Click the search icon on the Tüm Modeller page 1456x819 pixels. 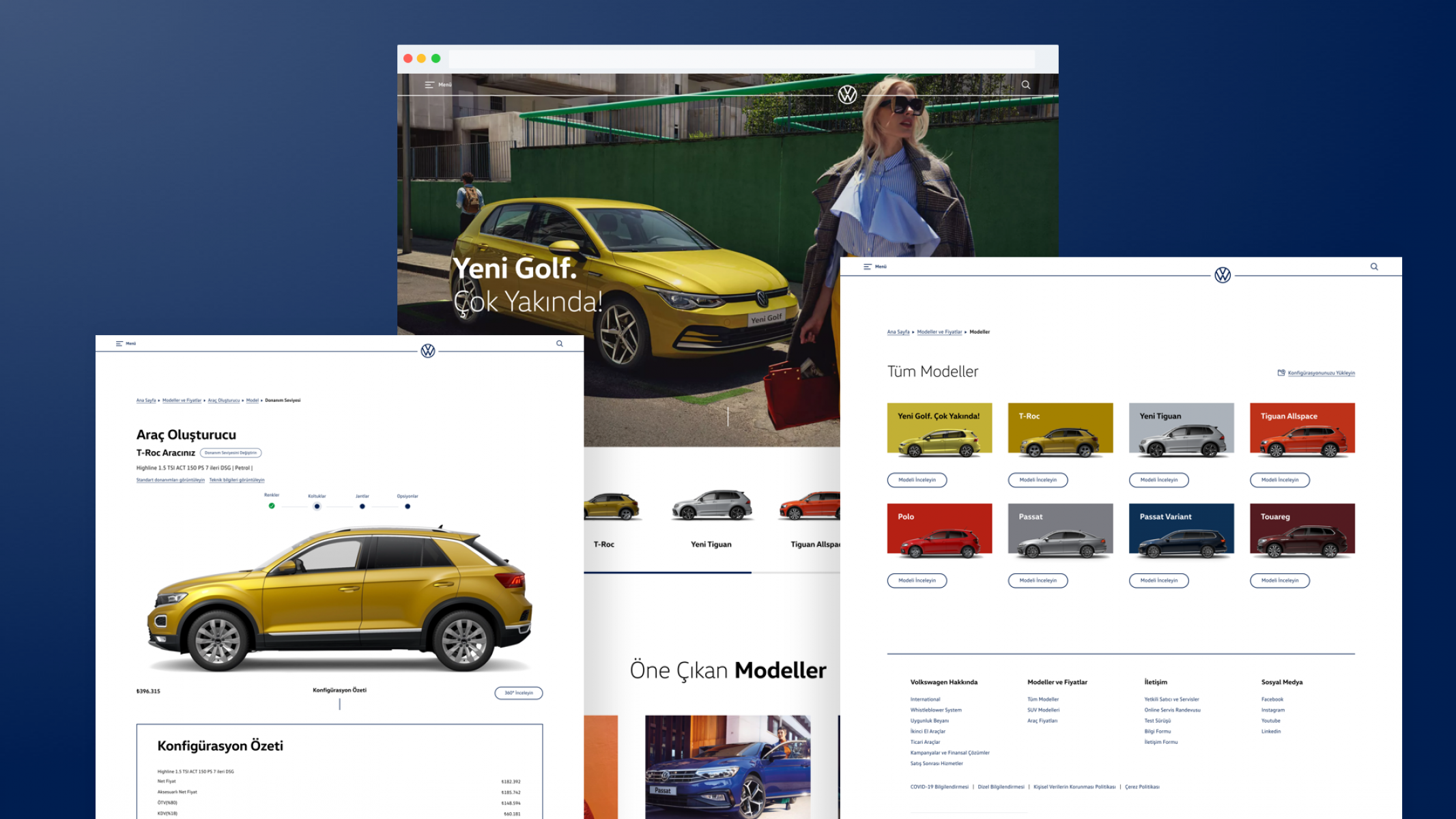[1374, 267]
